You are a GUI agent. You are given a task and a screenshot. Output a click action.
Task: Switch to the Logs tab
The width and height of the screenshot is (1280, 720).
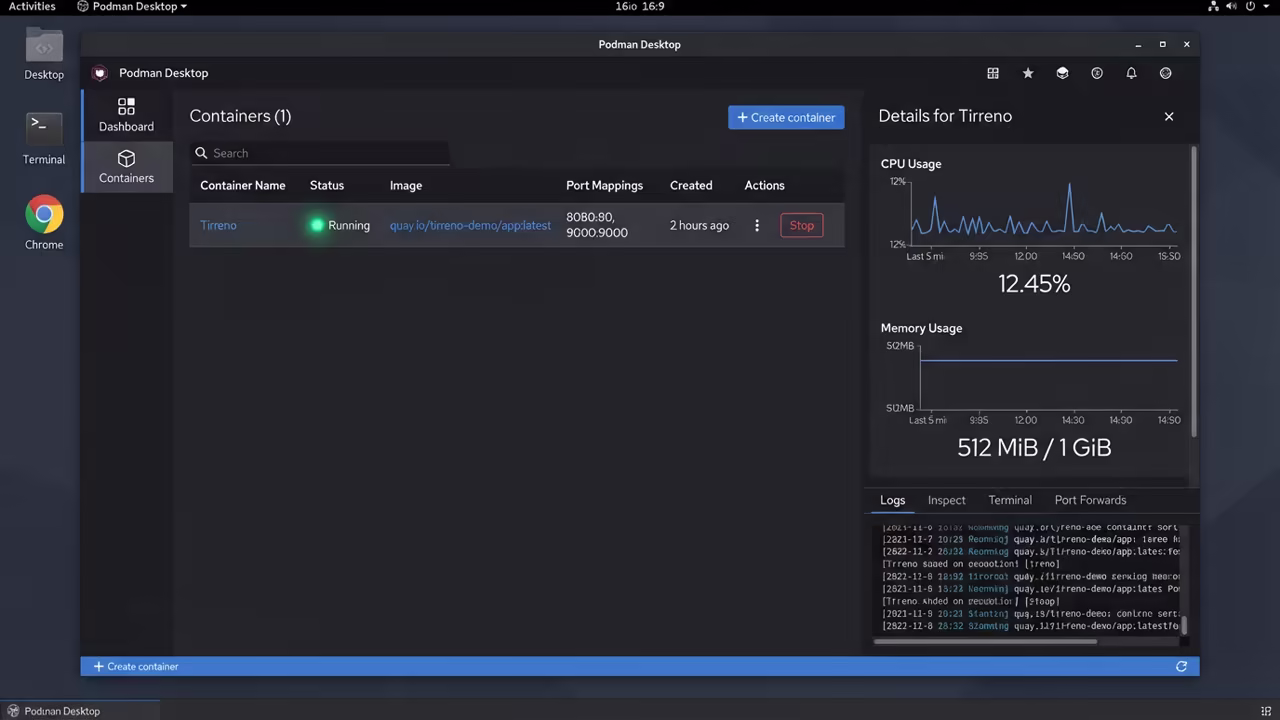point(892,500)
